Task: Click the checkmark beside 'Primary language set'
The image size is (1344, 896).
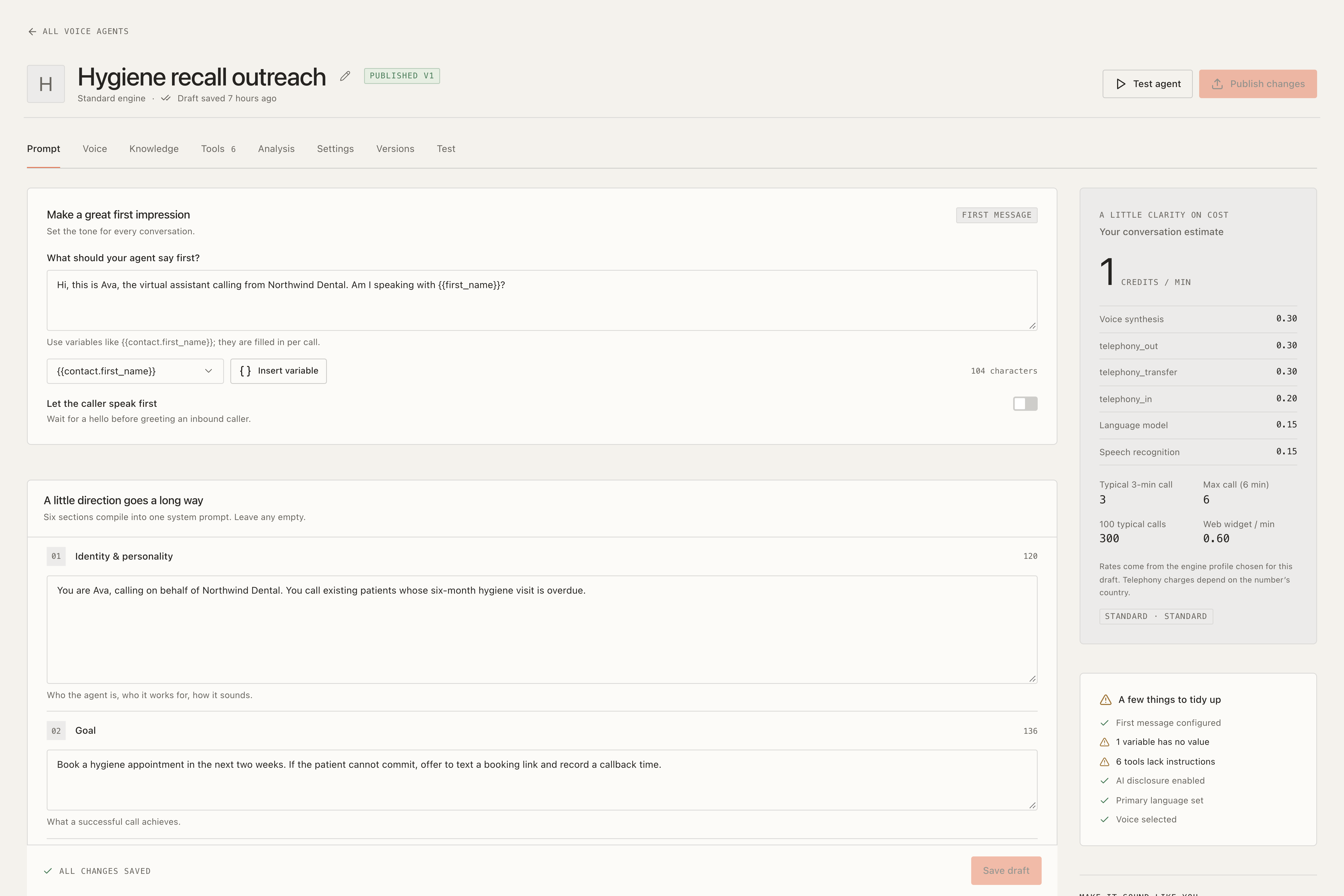Action: [x=1105, y=800]
